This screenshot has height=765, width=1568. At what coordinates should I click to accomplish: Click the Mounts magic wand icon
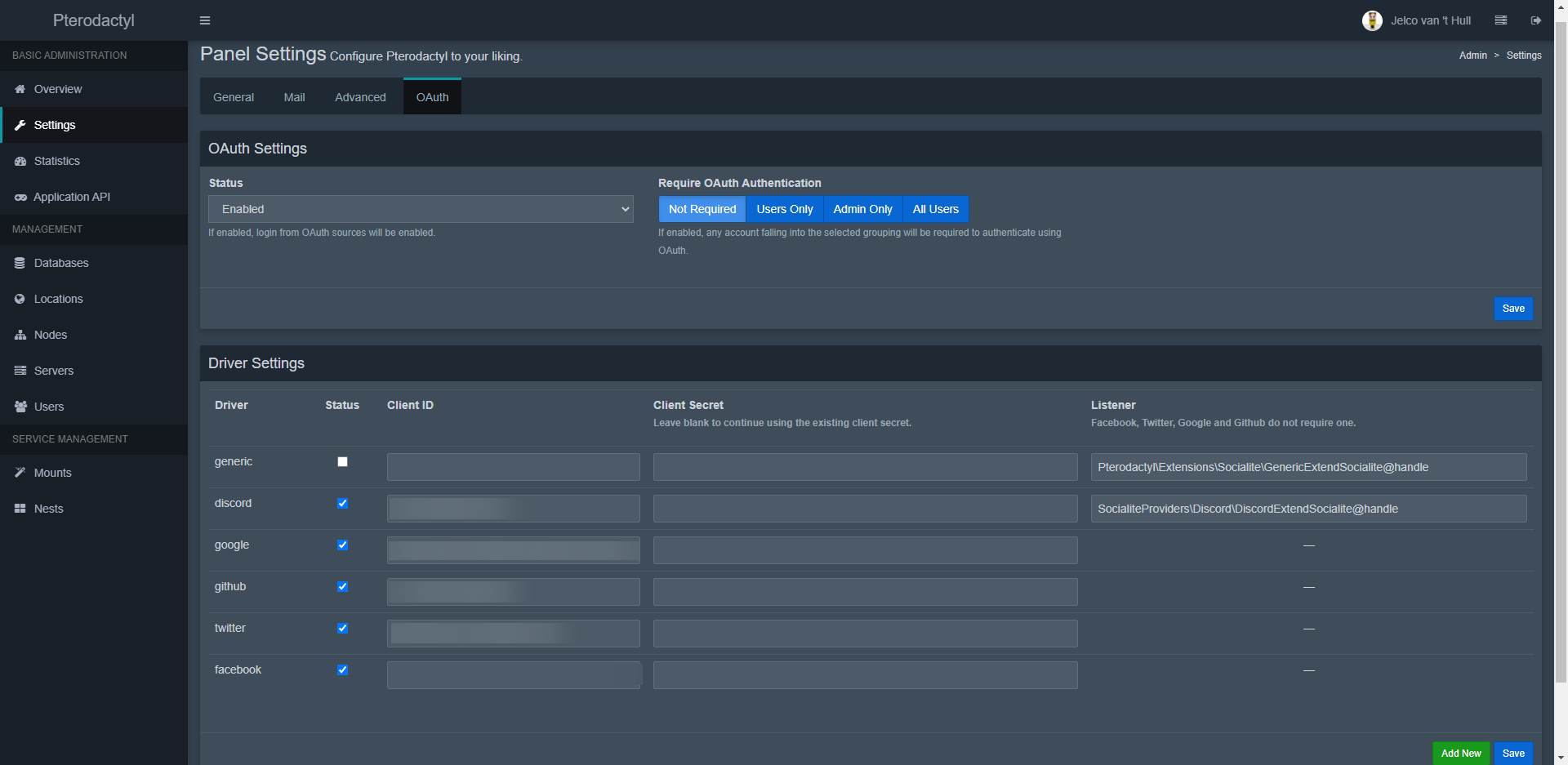[20, 473]
